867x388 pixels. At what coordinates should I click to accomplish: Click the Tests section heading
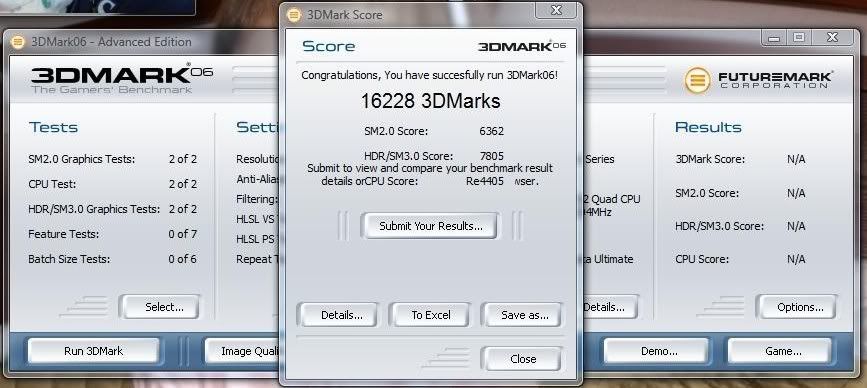[53, 127]
